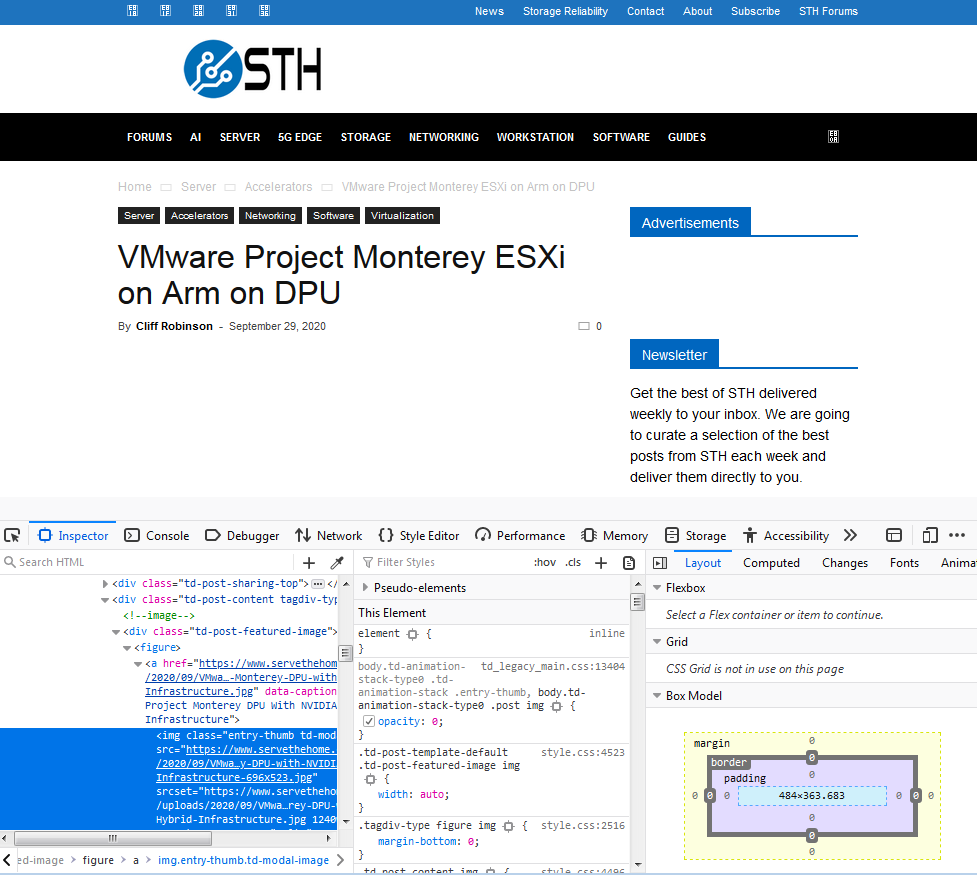Click the element picker icon in devtools

pos(12,535)
